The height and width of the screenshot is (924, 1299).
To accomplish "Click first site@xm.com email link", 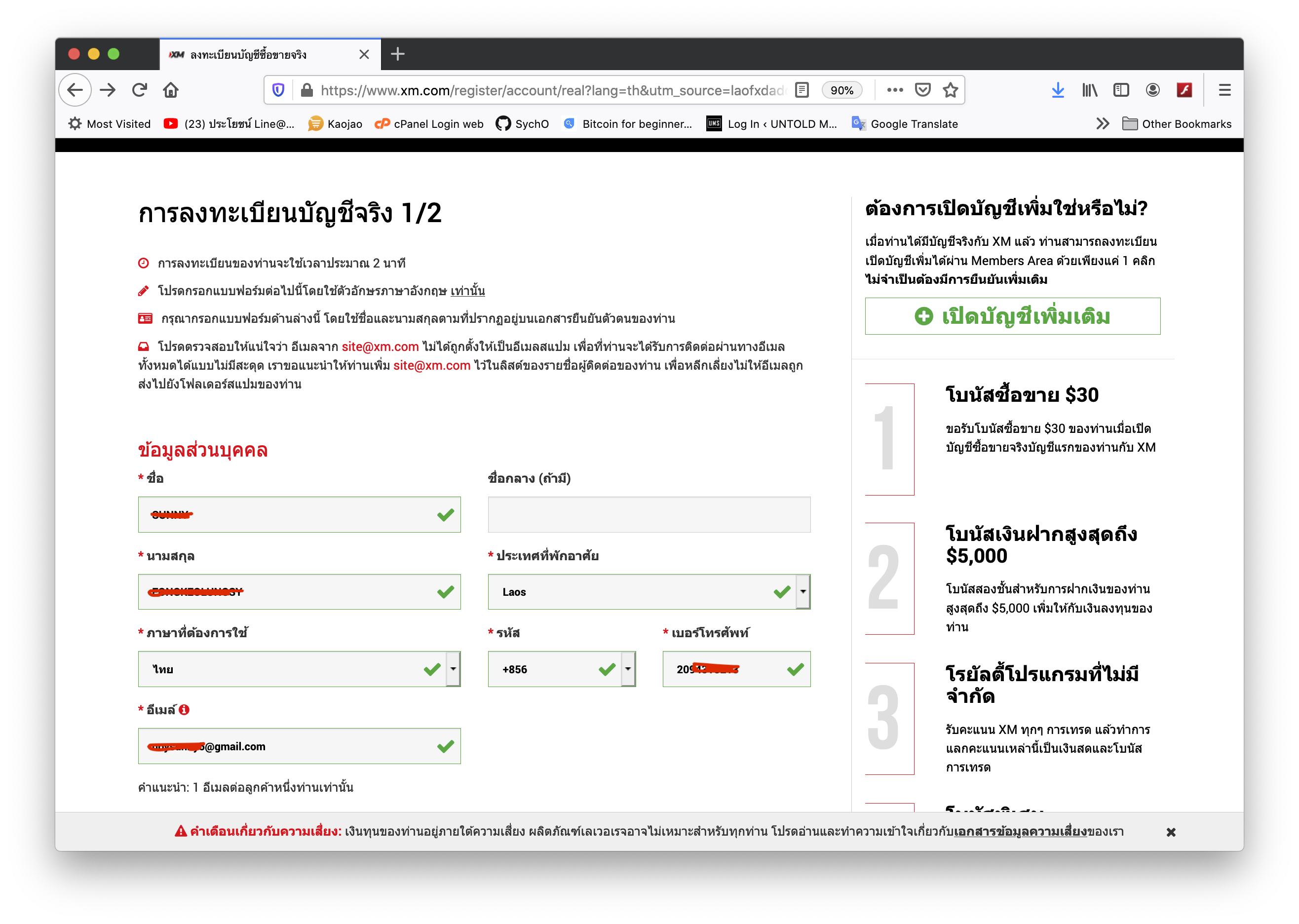I will (x=380, y=346).
